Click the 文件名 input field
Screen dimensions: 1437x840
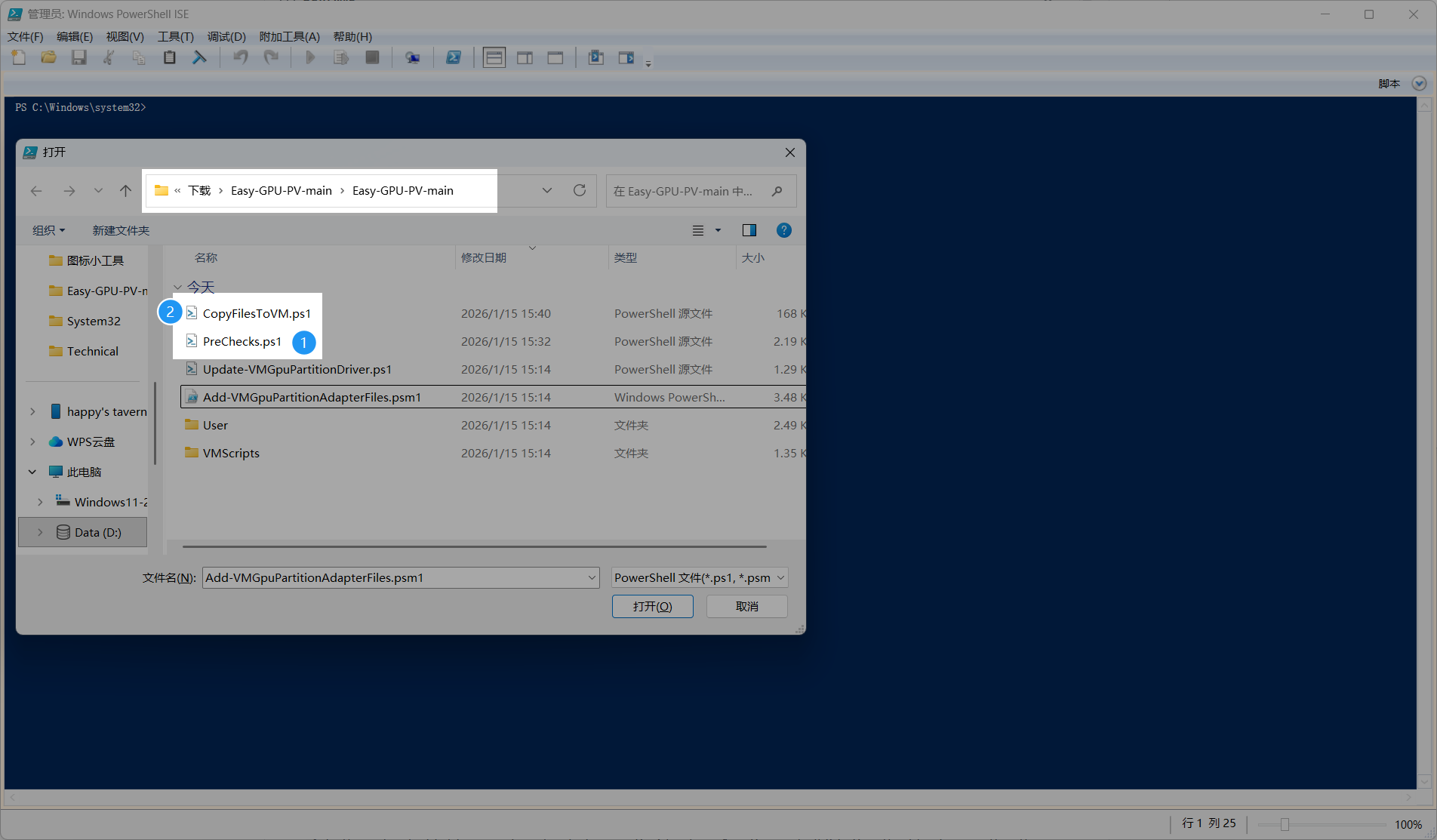392,577
